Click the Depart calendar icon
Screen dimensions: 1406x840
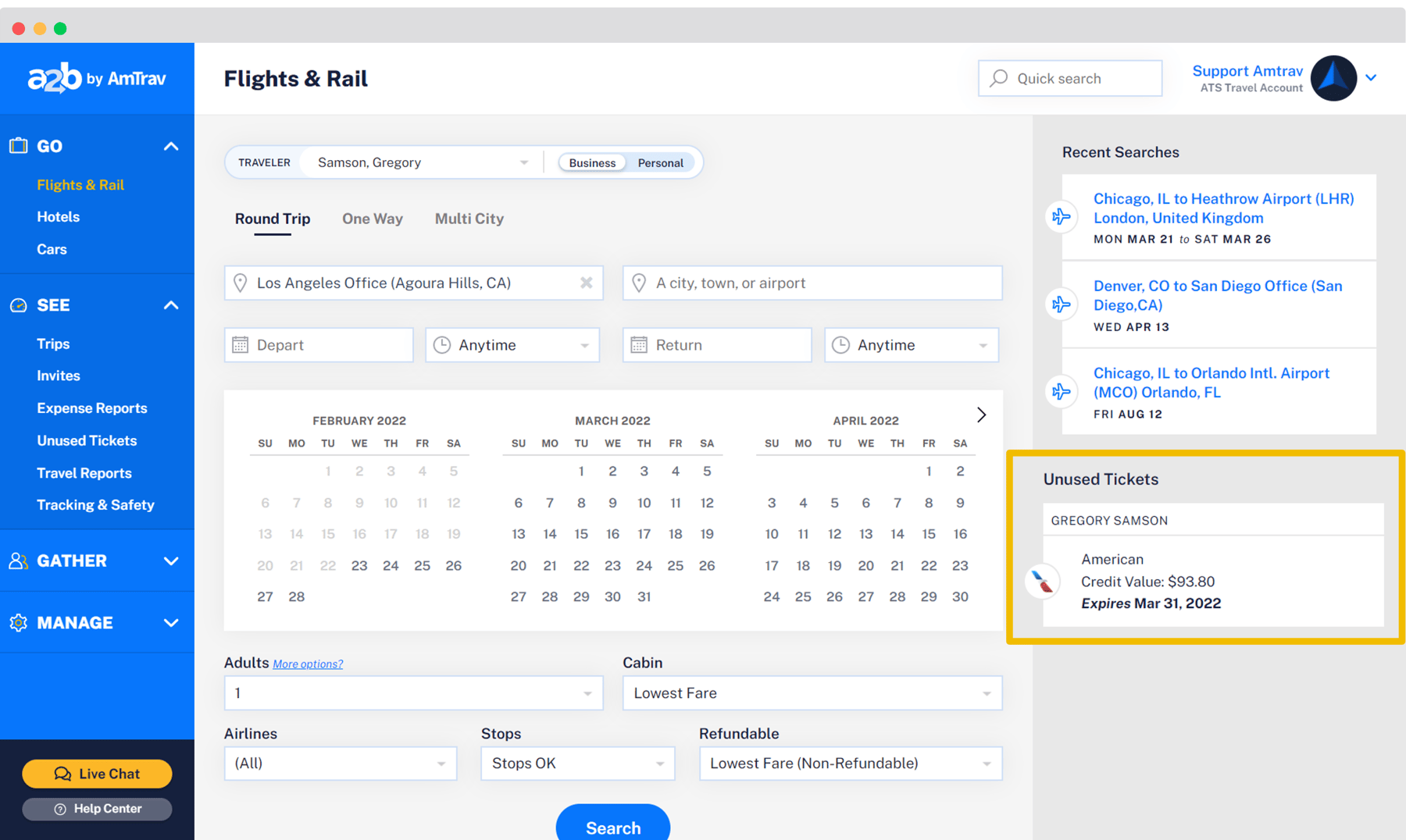(241, 345)
